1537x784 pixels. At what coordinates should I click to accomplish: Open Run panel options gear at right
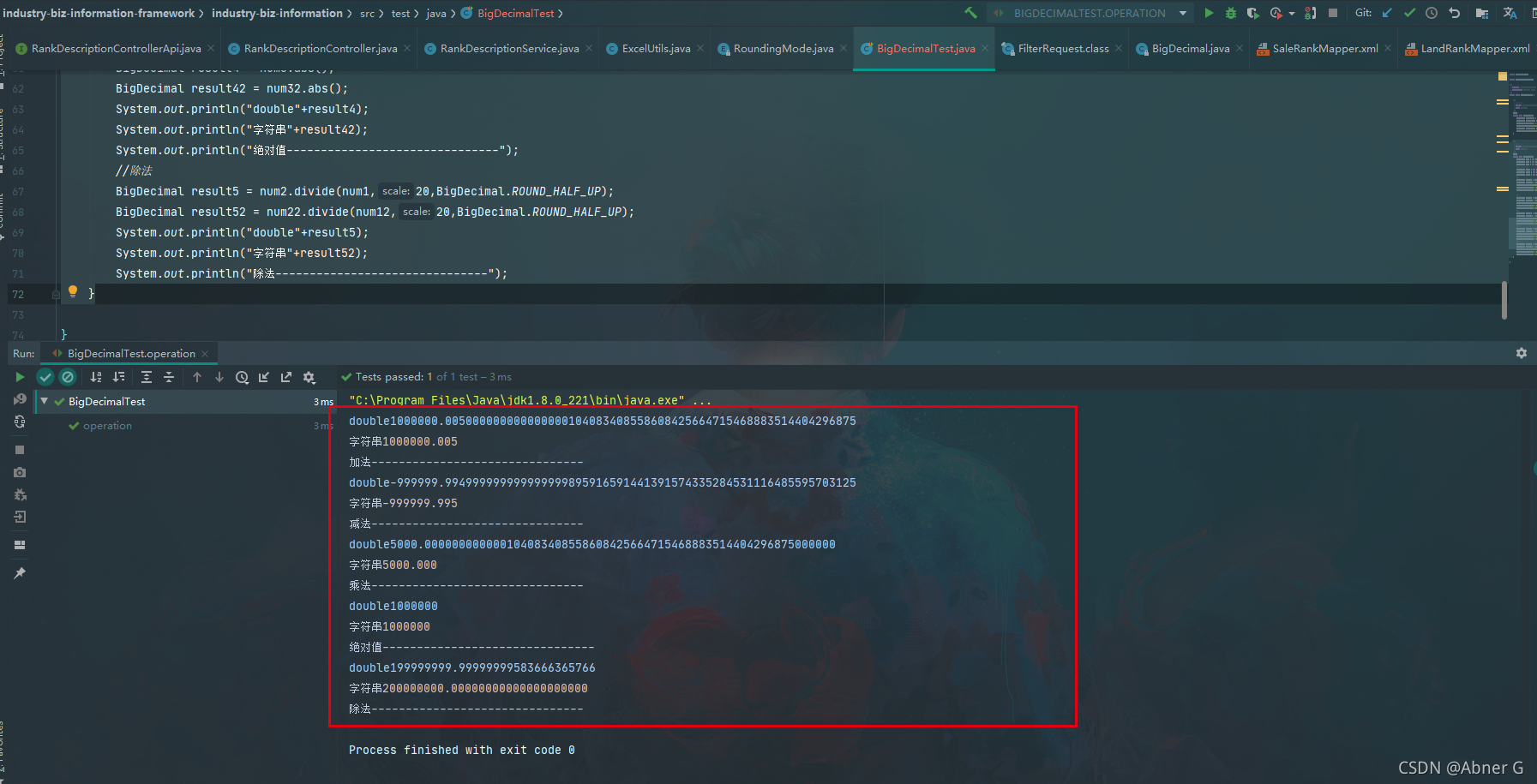pyautogui.click(x=1522, y=353)
